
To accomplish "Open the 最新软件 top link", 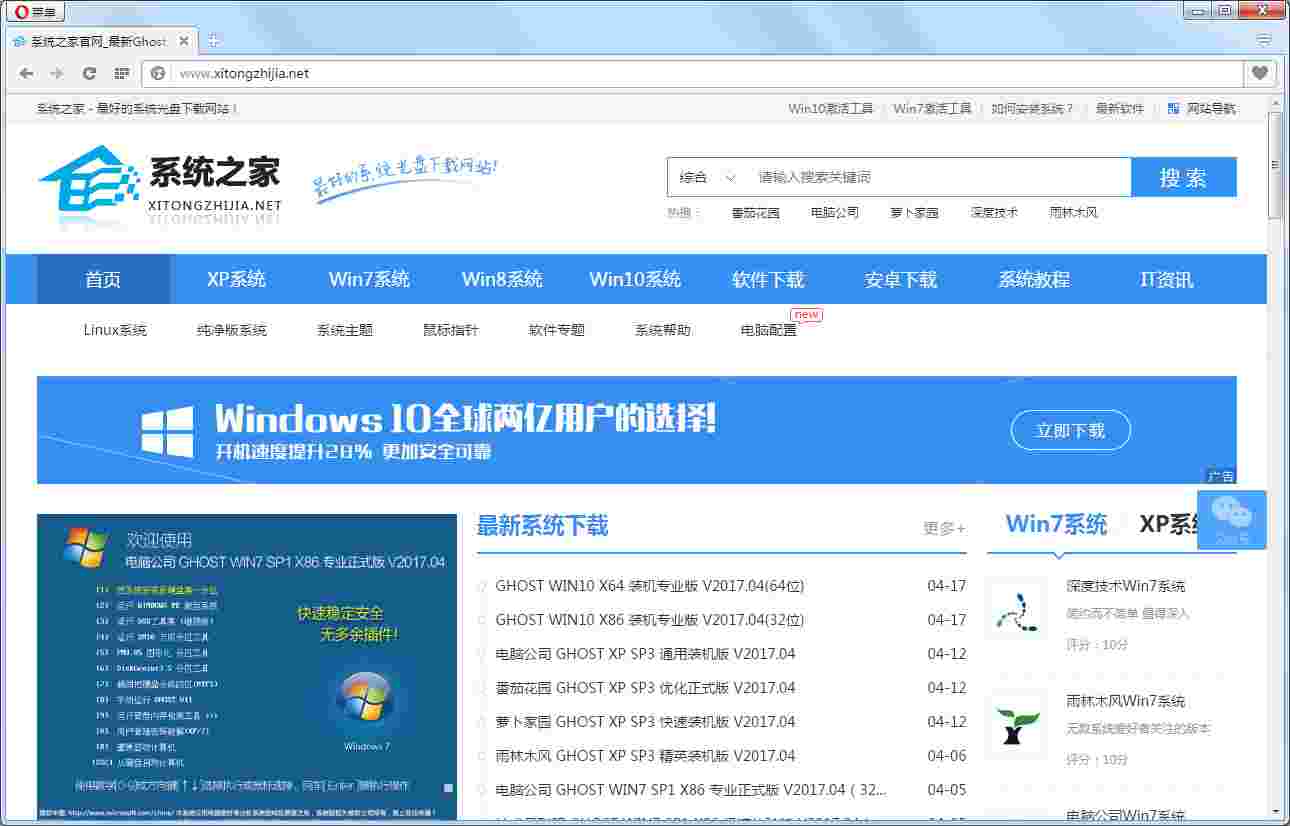I will 1120,108.
